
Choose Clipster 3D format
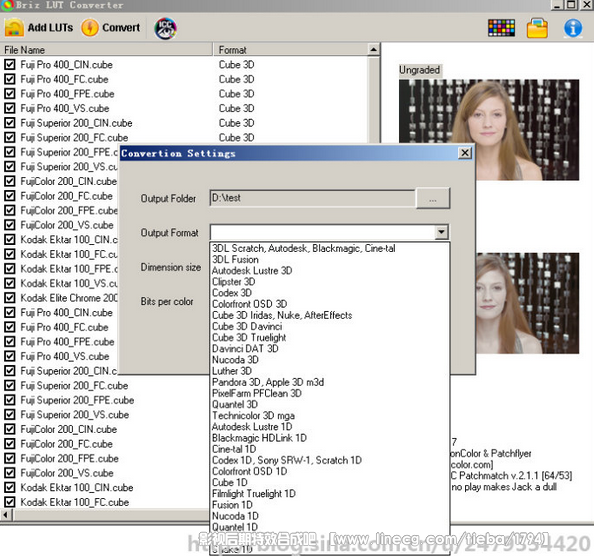coord(233,282)
